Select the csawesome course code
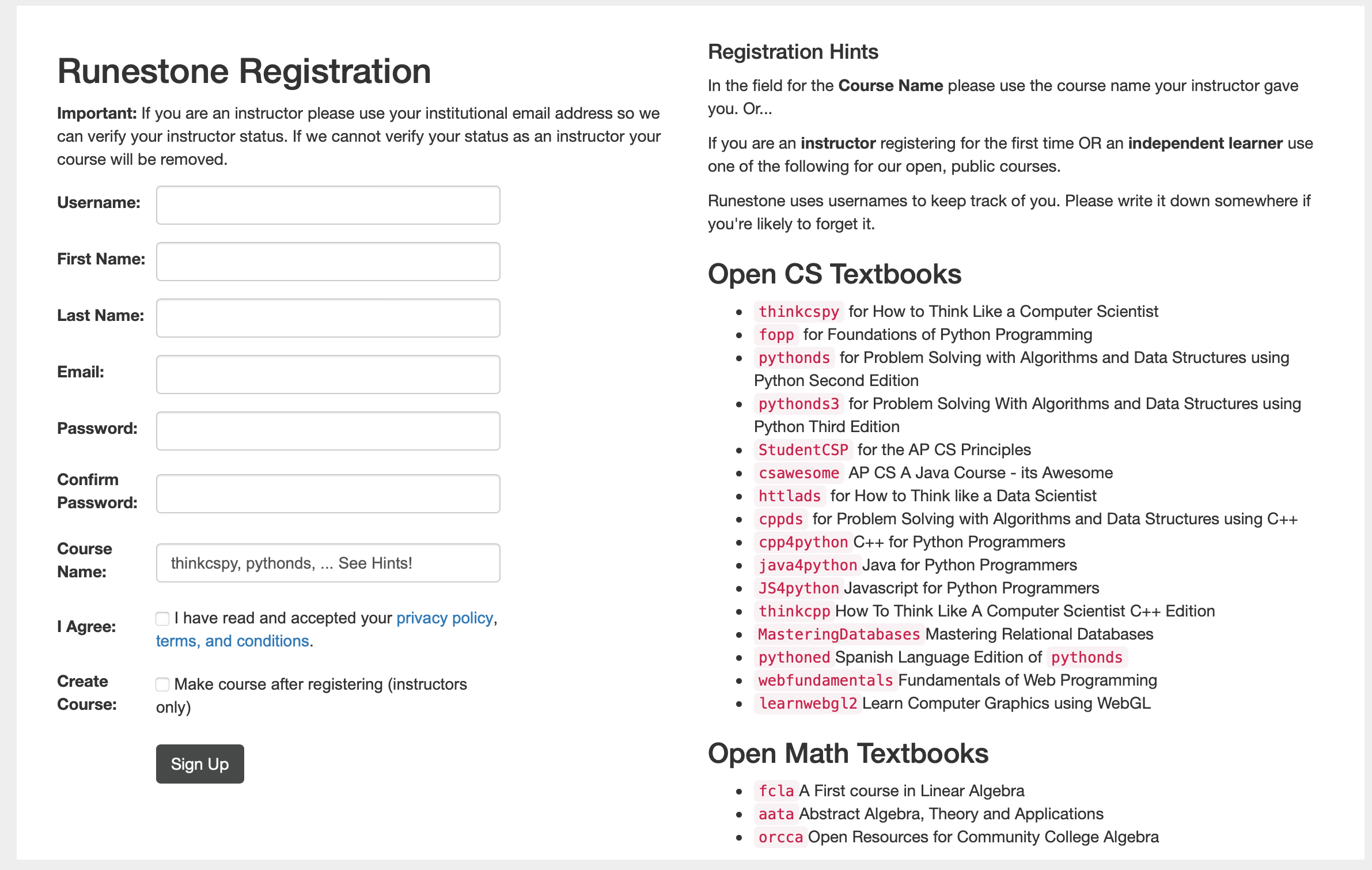This screenshot has width=1372, height=870. [x=798, y=472]
